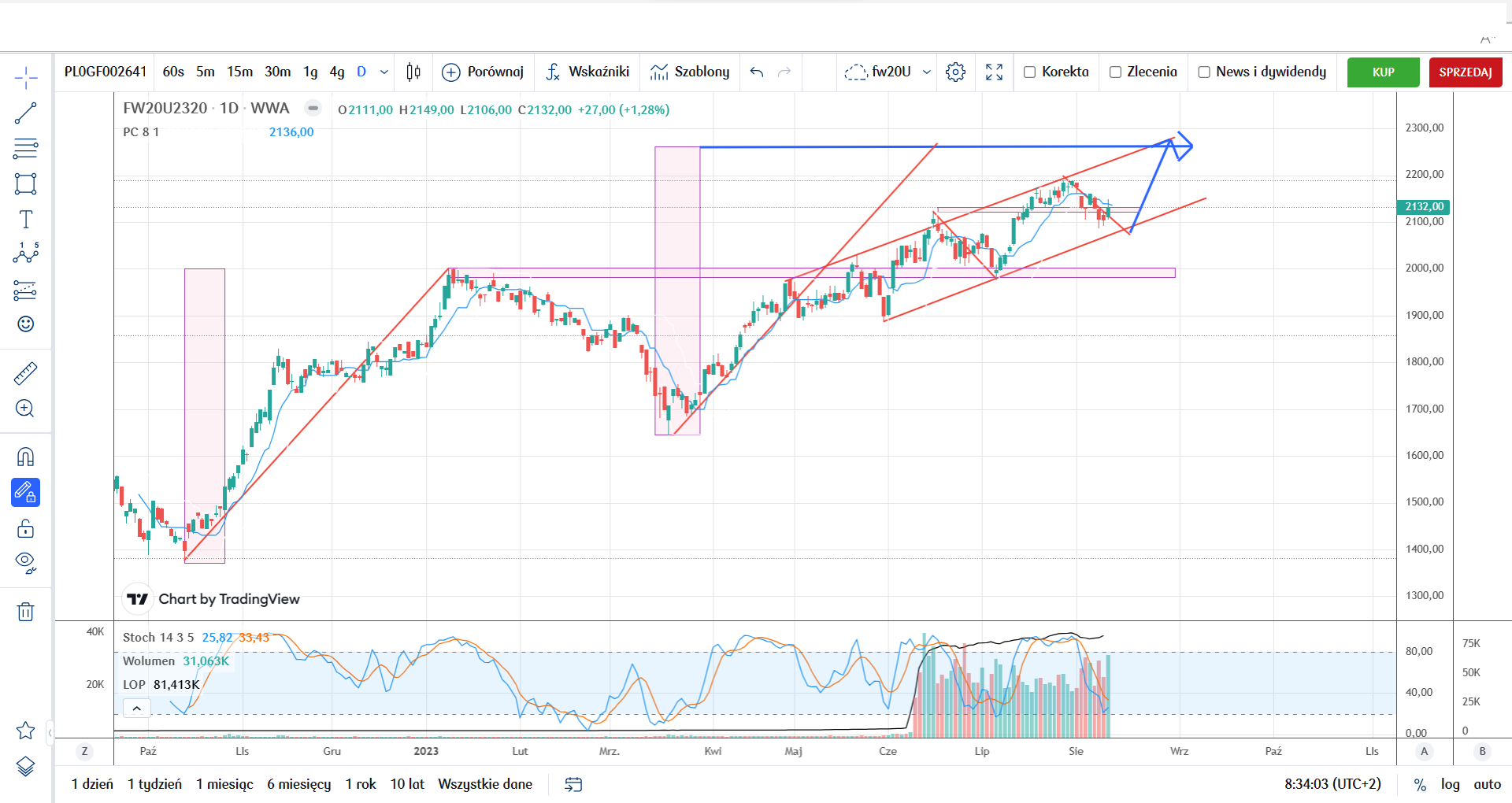Screen dimensions: 1512x803
Task: Expand the left toolbar collapse handle
Action: click(x=50, y=733)
